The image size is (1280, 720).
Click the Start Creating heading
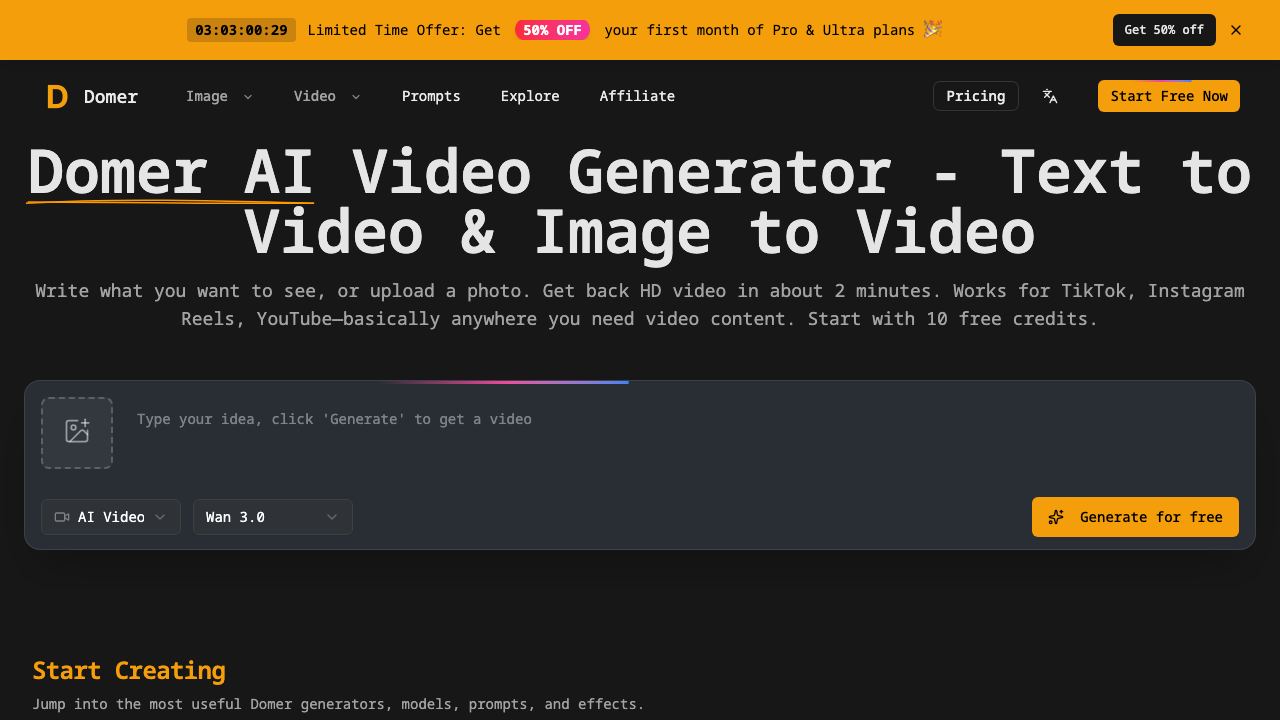tap(129, 670)
